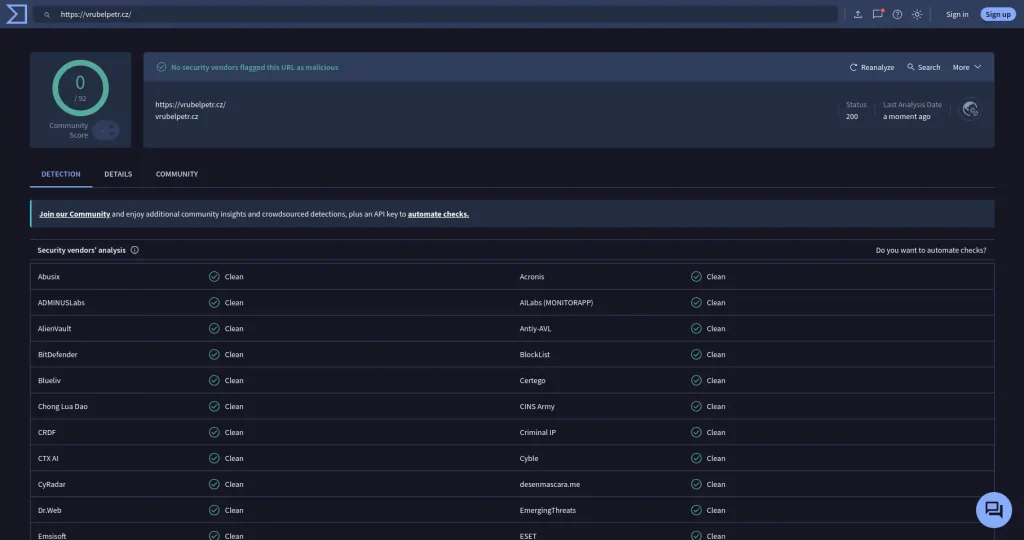The width and height of the screenshot is (1024, 540).
Task: Click the Search magnifier icon in header
Action: coord(910,67)
